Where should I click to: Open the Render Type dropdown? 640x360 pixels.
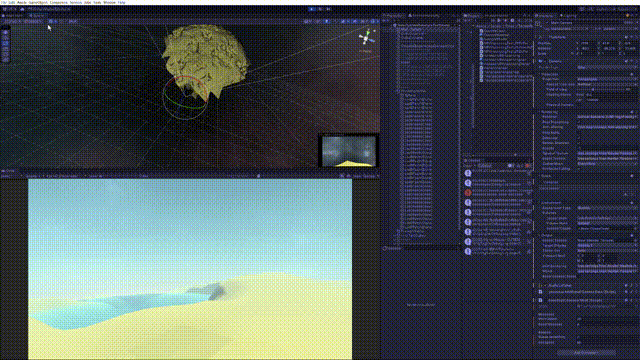click(608, 67)
